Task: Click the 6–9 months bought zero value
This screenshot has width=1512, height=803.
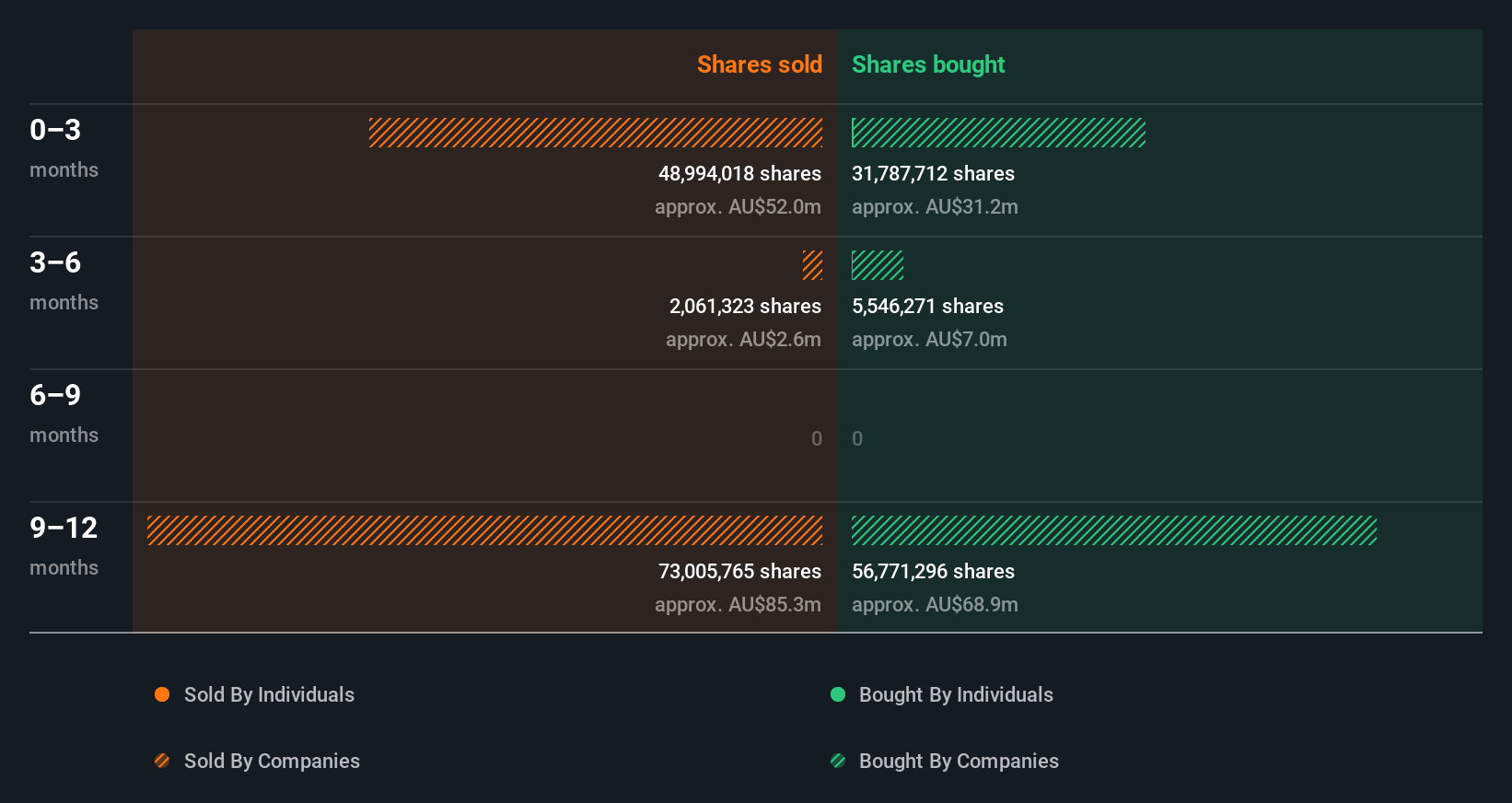Action: pyautogui.click(x=857, y=438)
